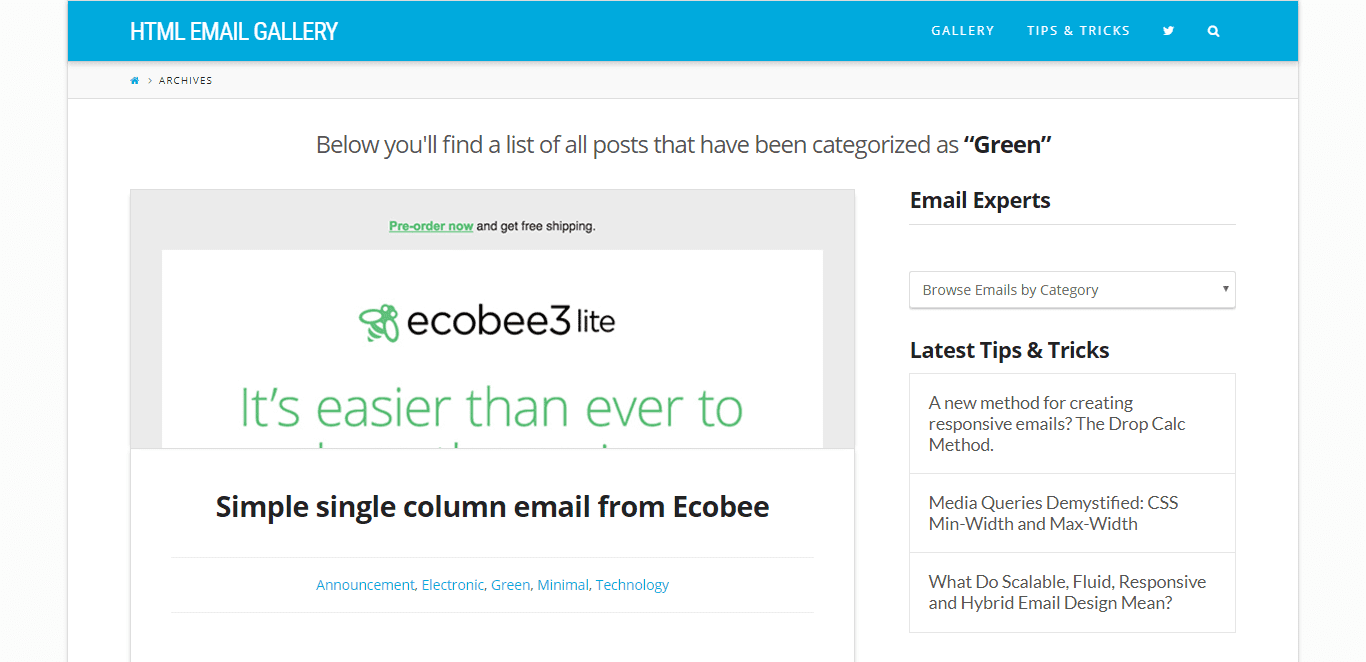Click the ecobee bee logo in preview
The height and width of the screenshot is (662, 1366).
pos(379,322)
